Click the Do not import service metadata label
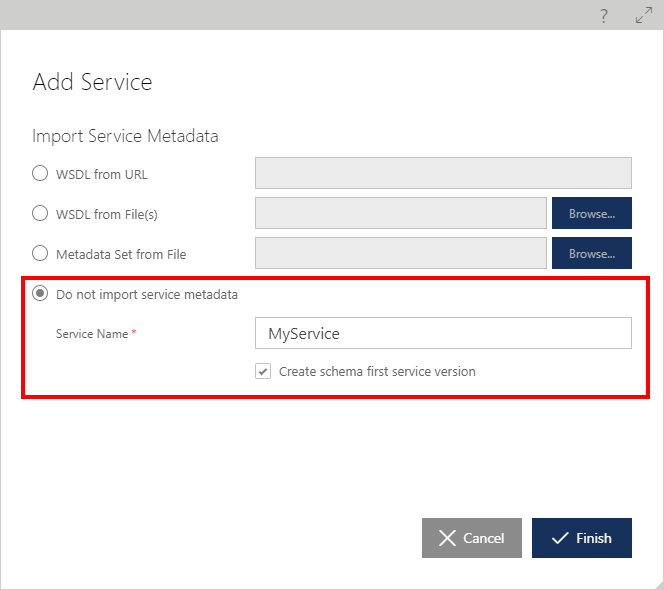This screenshot has width=664, height=590. (x=147, y=294)
